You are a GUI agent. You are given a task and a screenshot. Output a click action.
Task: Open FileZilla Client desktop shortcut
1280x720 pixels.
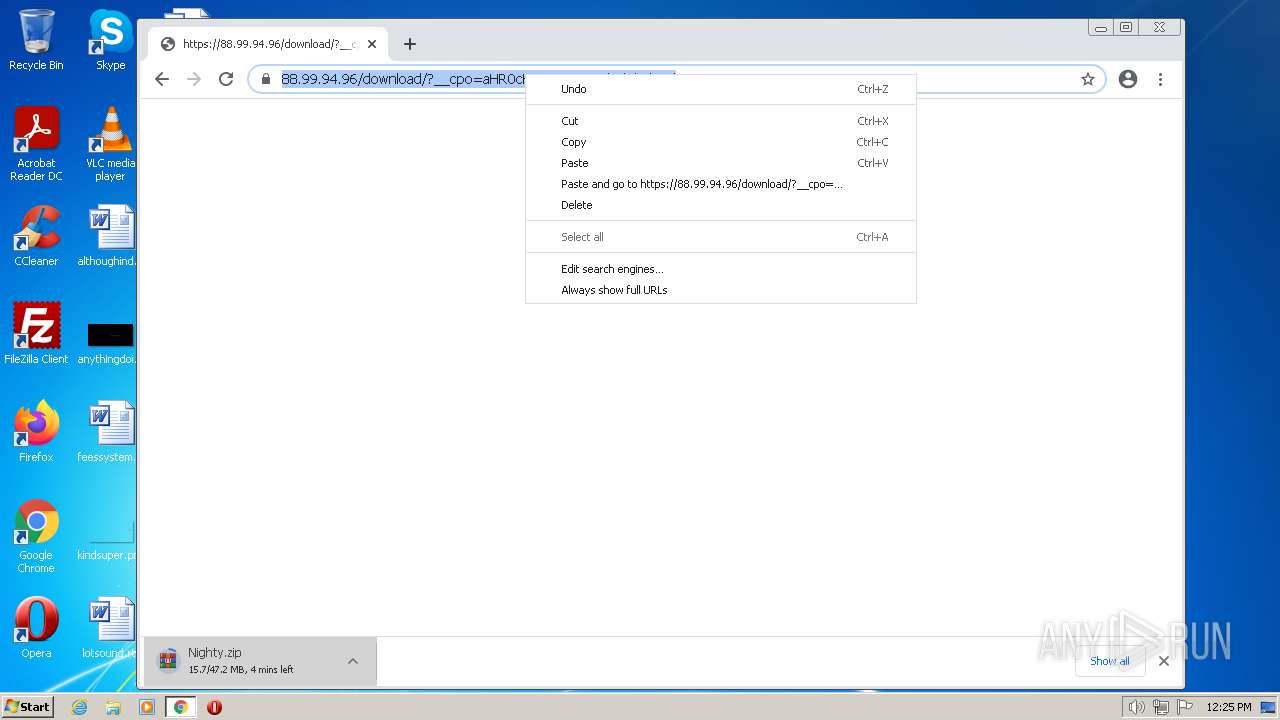tap(36, 334)
